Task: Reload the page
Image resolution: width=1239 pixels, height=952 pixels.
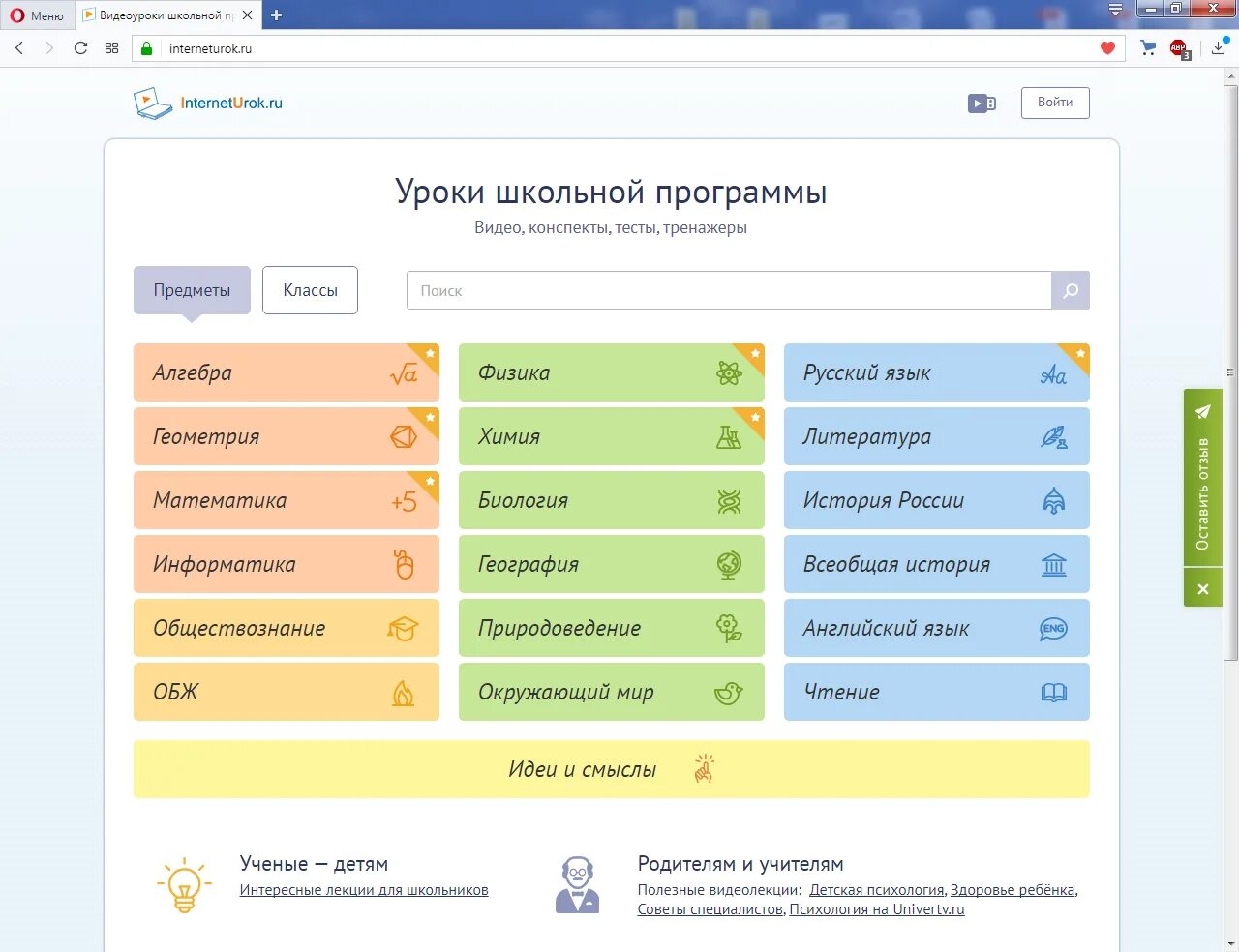Action: [81, 48]
